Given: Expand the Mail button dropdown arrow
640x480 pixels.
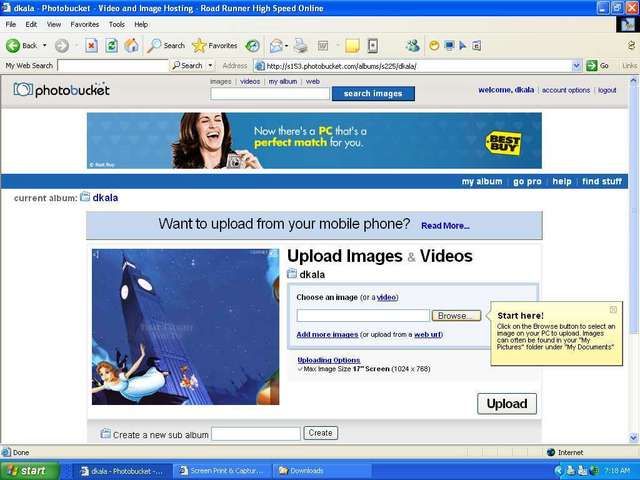Looking at the screenshot, I should [286, 45].
